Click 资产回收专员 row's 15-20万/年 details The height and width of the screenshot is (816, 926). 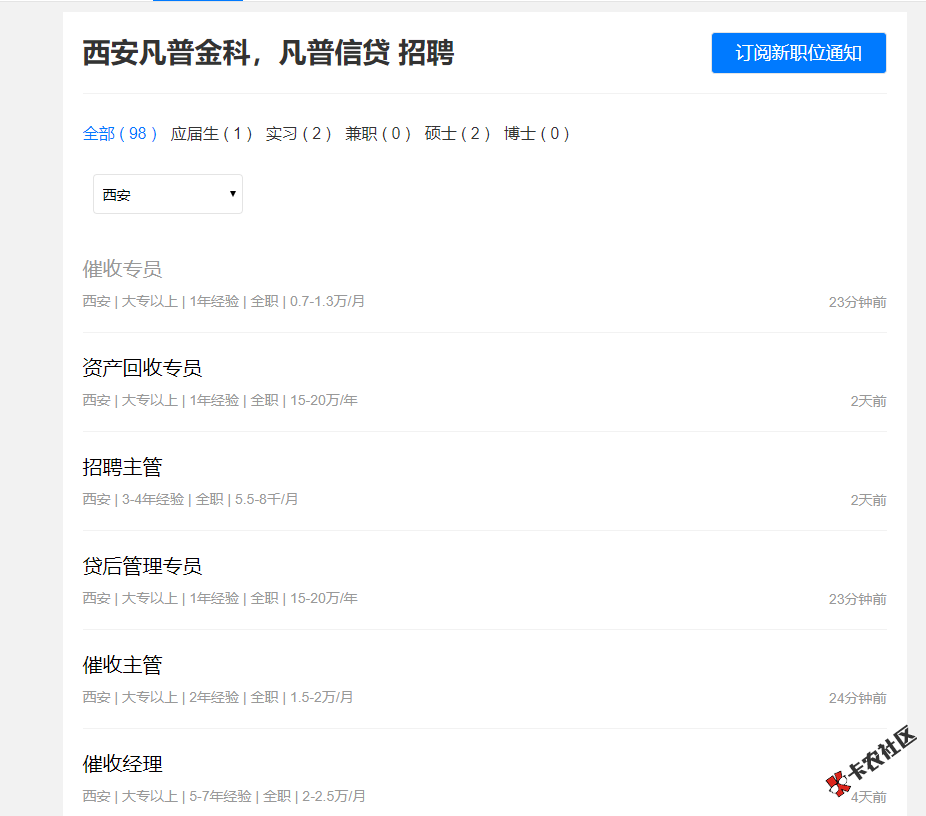(220, 400)
